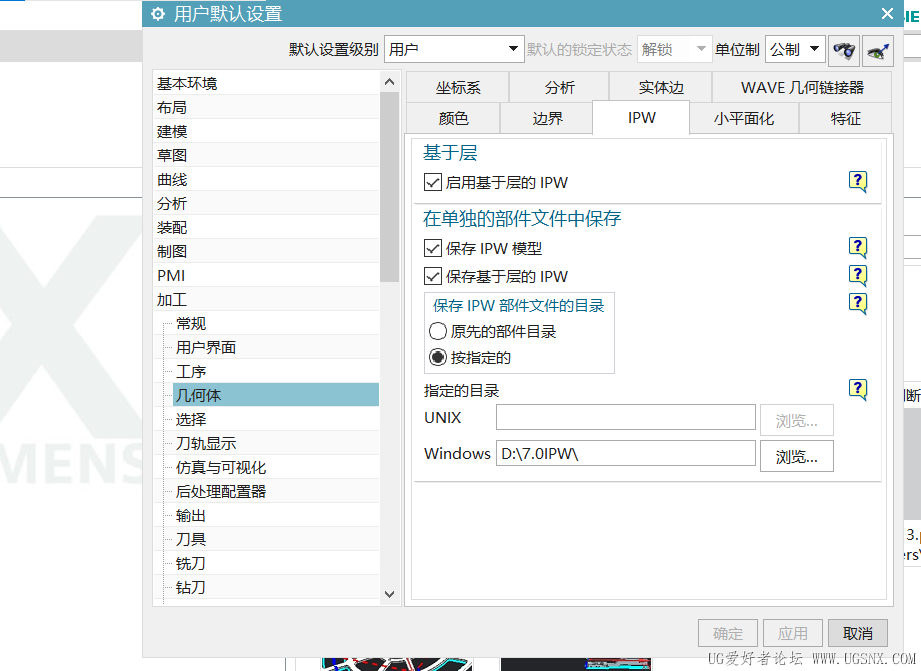Viewport: 921px width, 671px height.
Task: Select 草图 in category list
Action: [x=267, y=155]
